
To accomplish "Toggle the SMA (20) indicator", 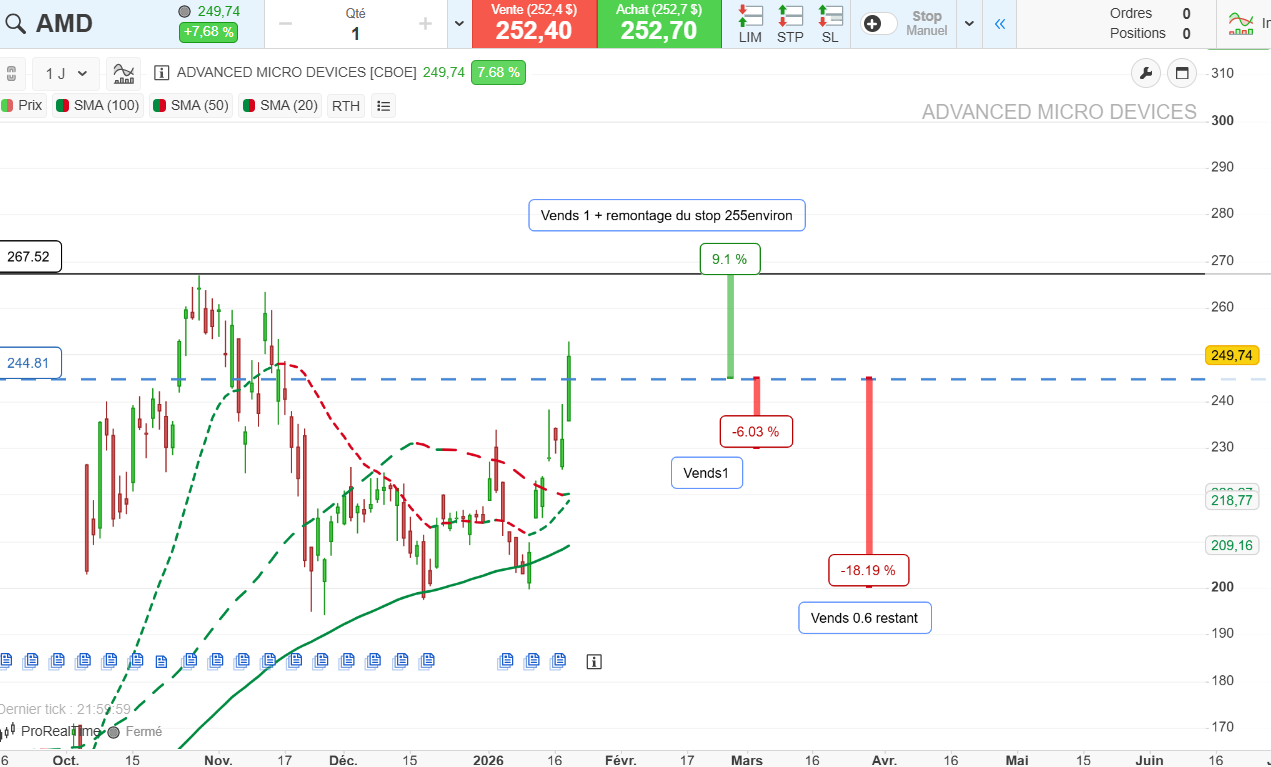I will coord(280,105).
